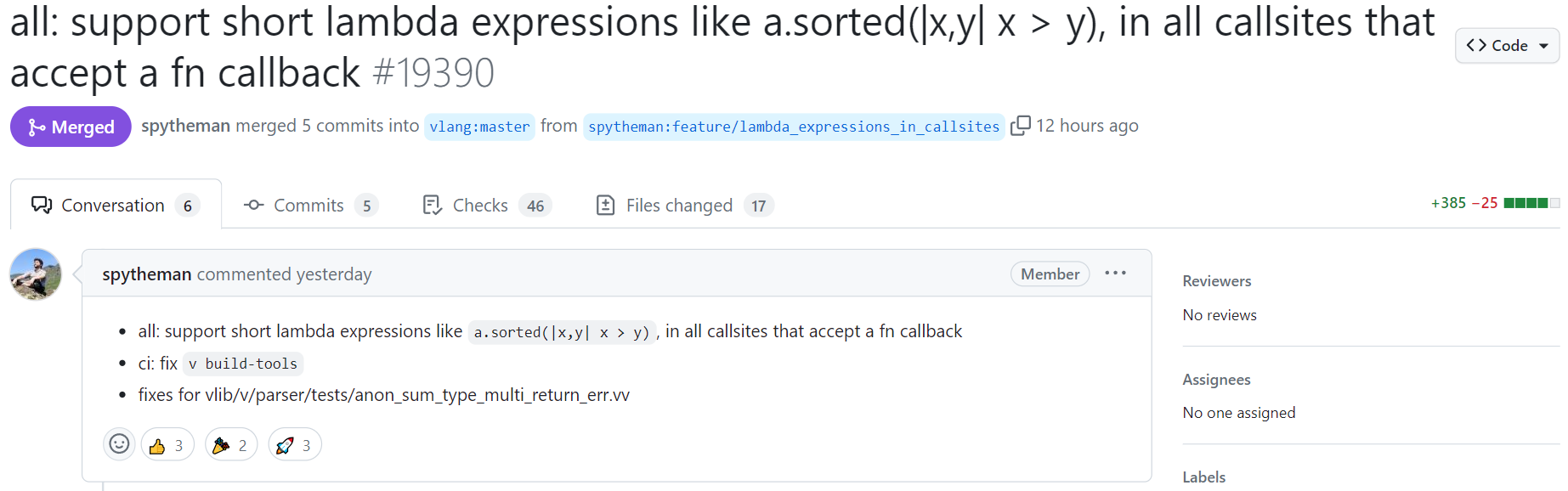
Task: Open the vlang:master branch link
Action: (479, 127)
